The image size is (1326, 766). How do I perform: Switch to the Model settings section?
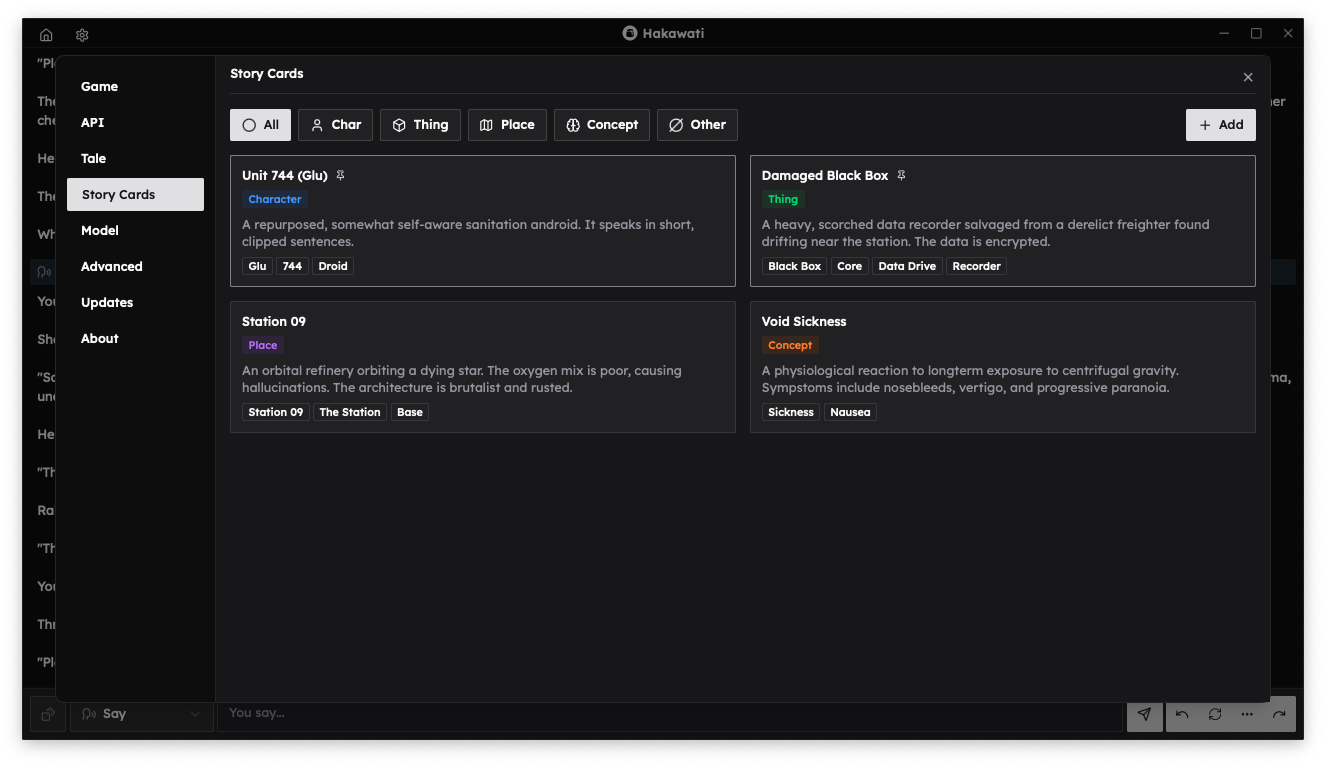pos(100,231)
